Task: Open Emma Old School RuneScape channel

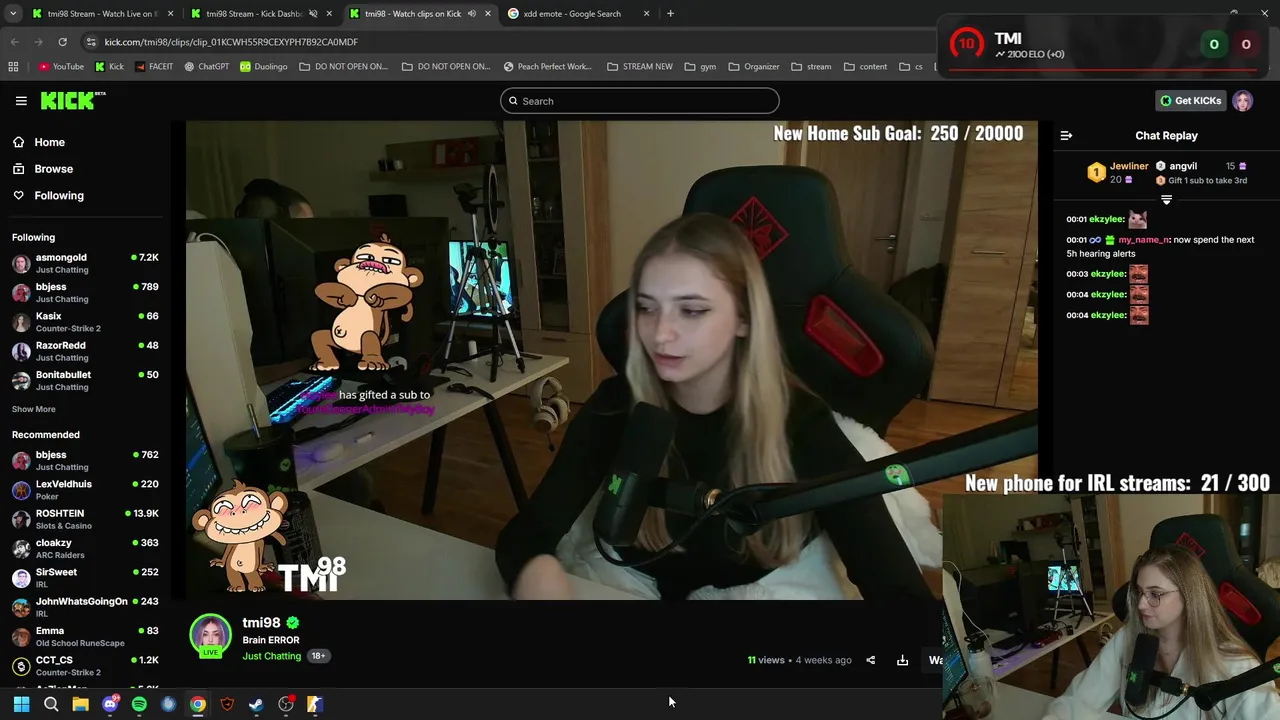Action: tap(85, 636)
